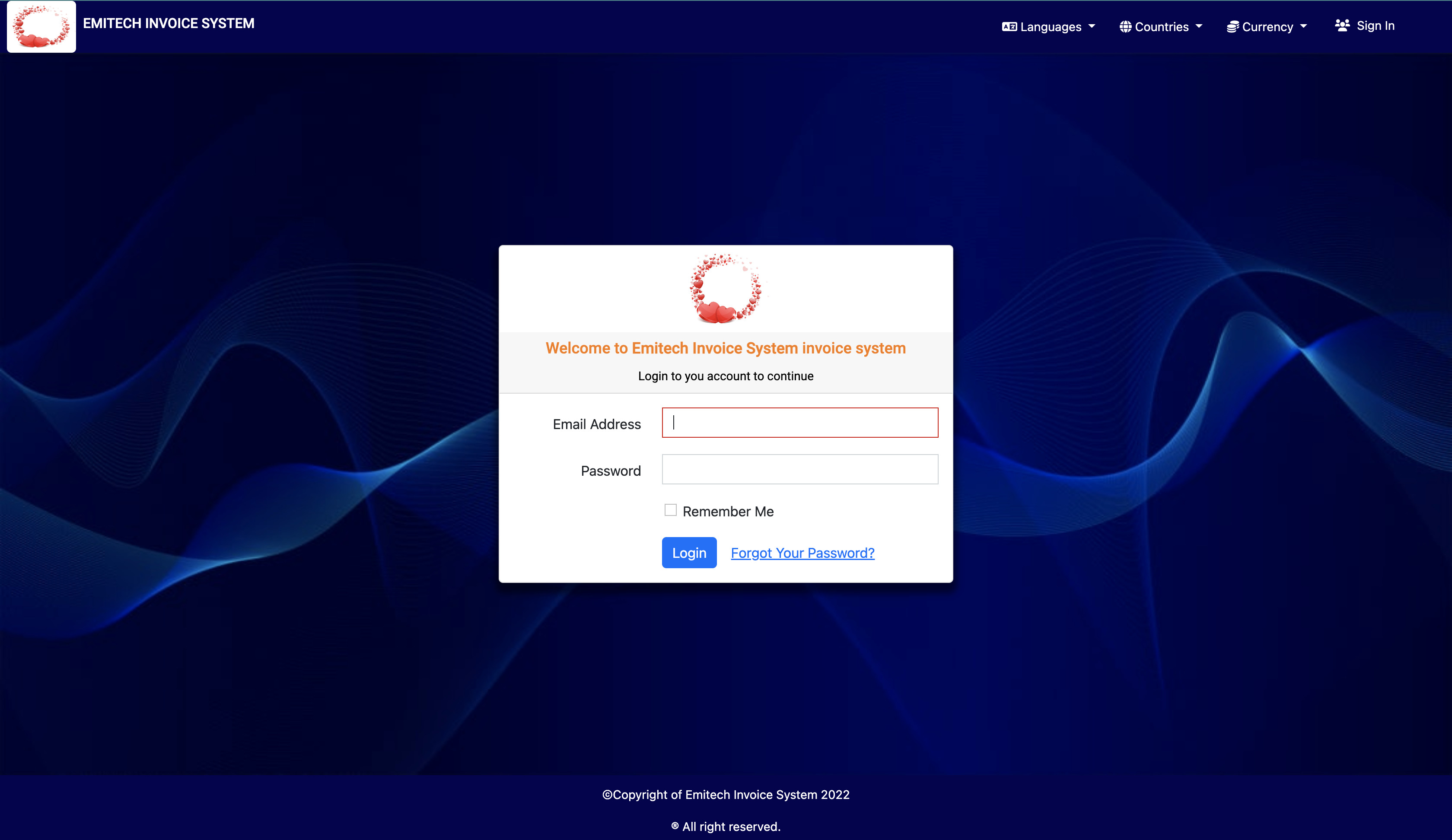Image resolution: width=1452 pixels, height=840 pixels.
Task: Submit with the blue Login button
Action: pyautogui.click(x=689, y=553)
